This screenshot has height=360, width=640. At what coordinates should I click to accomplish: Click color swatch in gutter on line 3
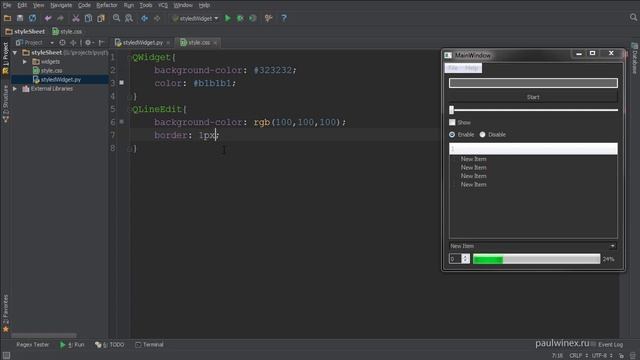[121, 82]
